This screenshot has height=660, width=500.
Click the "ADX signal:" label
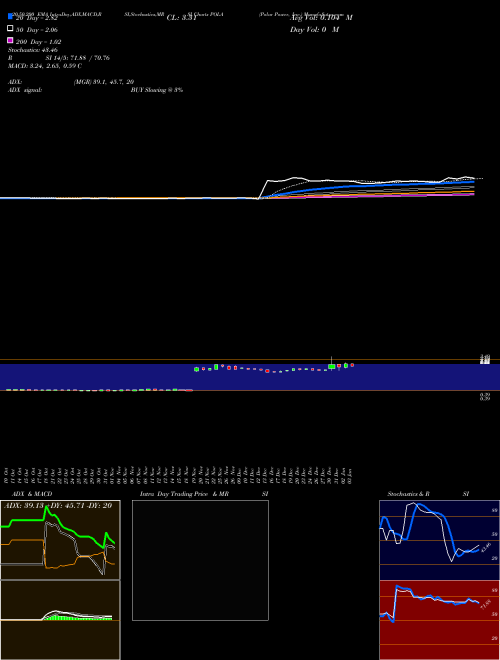coord(25,90)
